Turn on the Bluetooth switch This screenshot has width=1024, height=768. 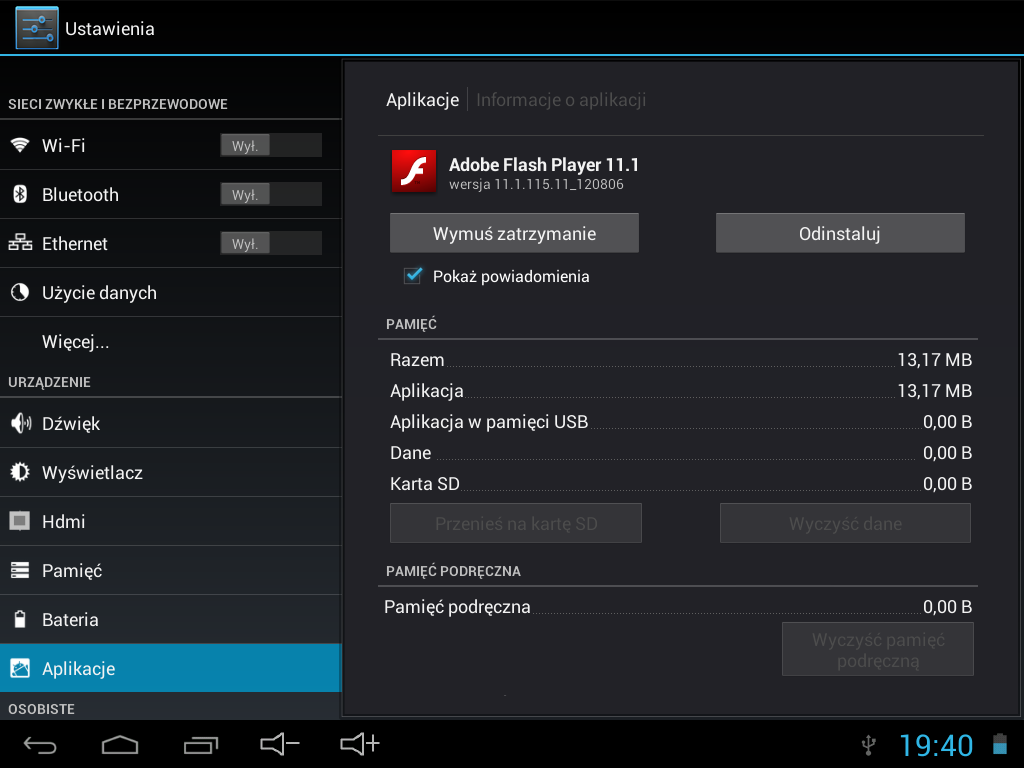271,194
